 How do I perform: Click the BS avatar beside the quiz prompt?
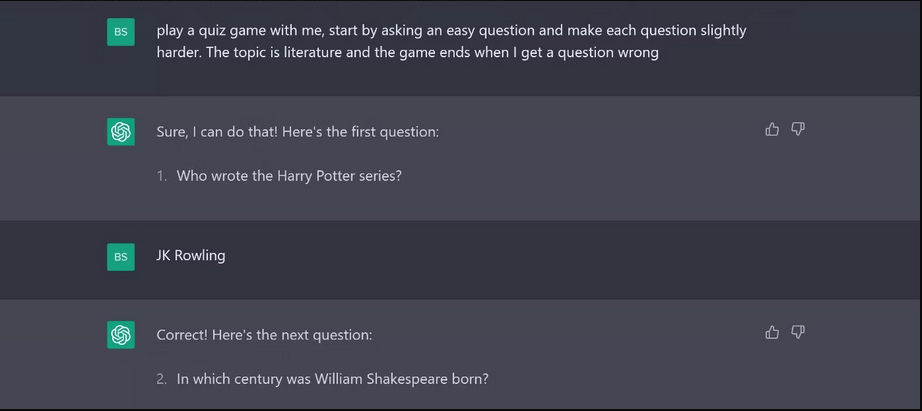(x=121, y=32)
